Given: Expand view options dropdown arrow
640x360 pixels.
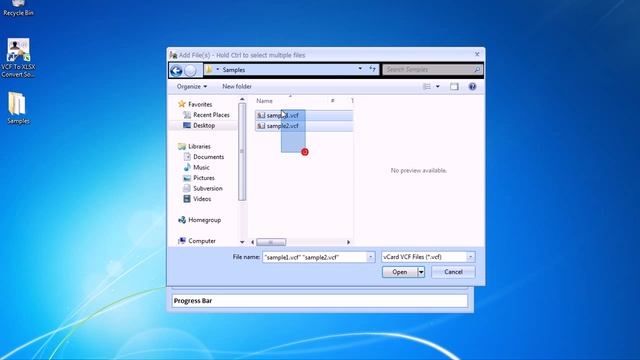Looking at the screenshot, I should [438, 87].
